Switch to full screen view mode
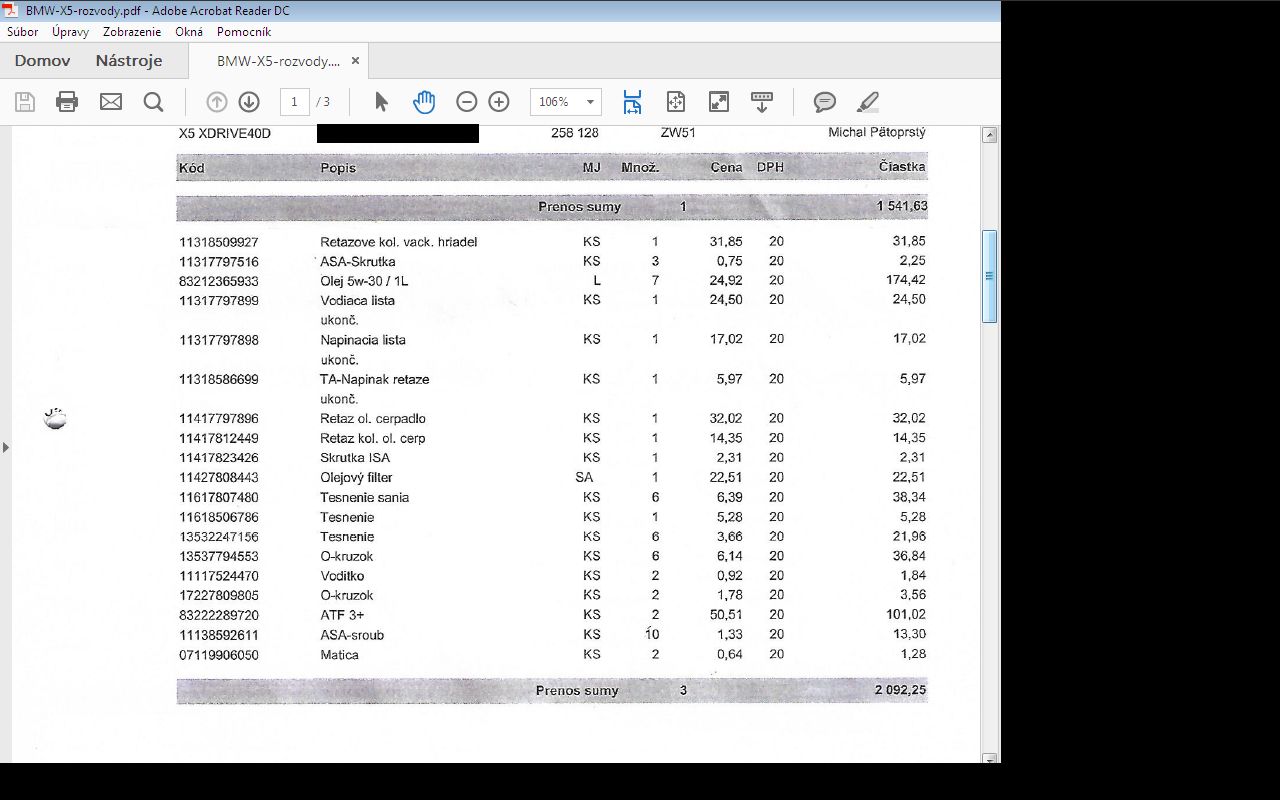This screenshot has height=800, width=1280. pyautogui.click(x=719, y=102)
